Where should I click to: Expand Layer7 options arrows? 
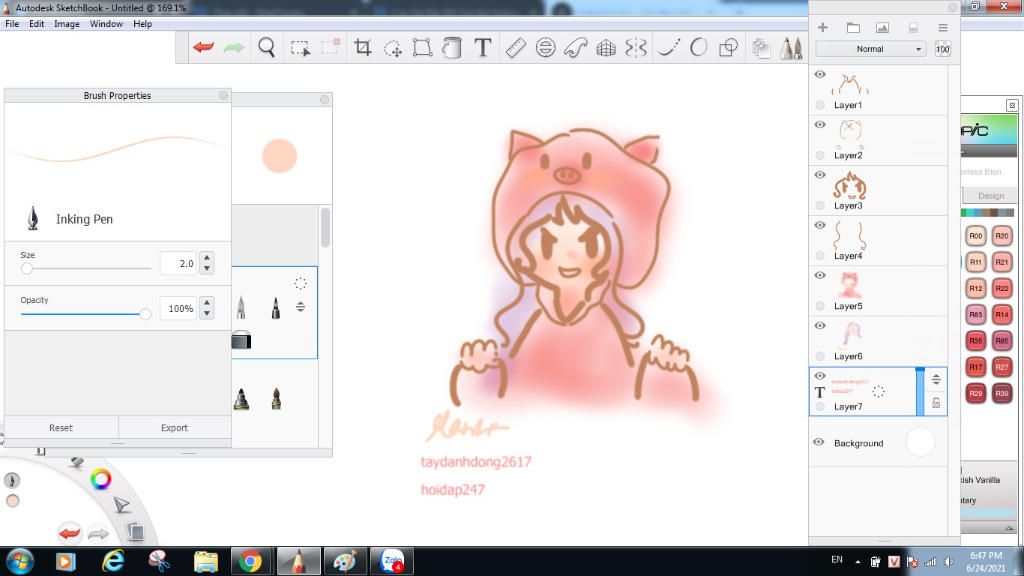(x=936, y=379)
